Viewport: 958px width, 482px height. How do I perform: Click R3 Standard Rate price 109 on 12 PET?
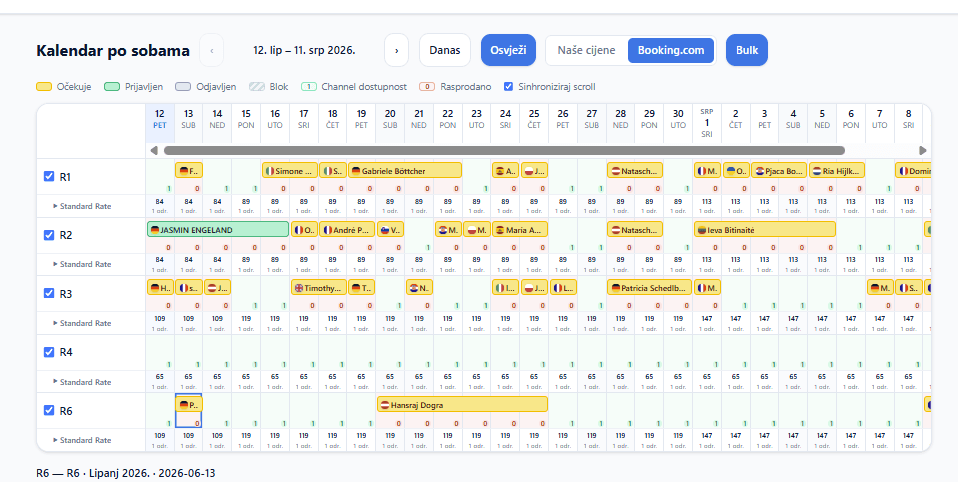[160, 319]
